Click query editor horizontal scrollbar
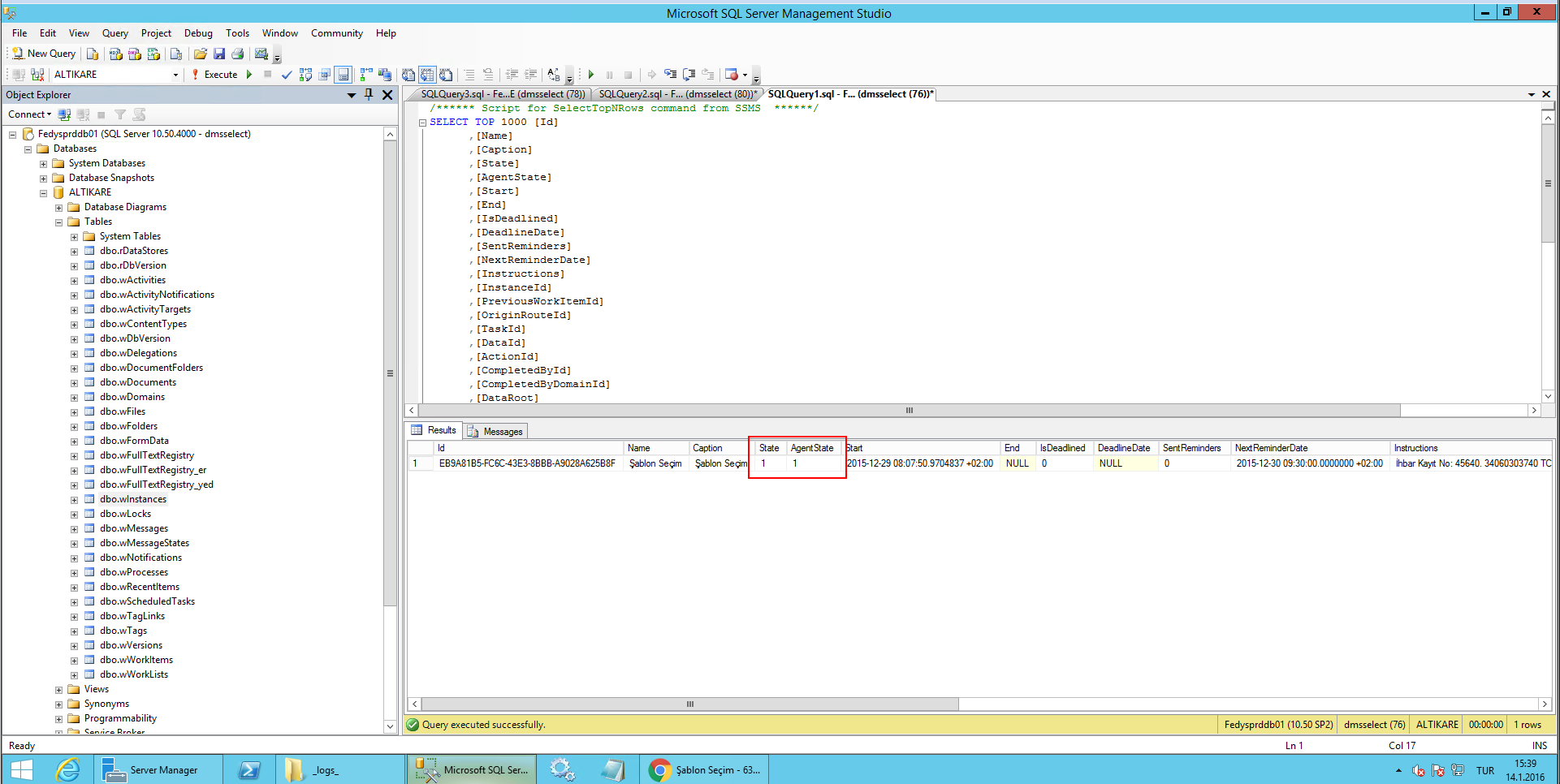1560x784 pixels. (910, 411)
